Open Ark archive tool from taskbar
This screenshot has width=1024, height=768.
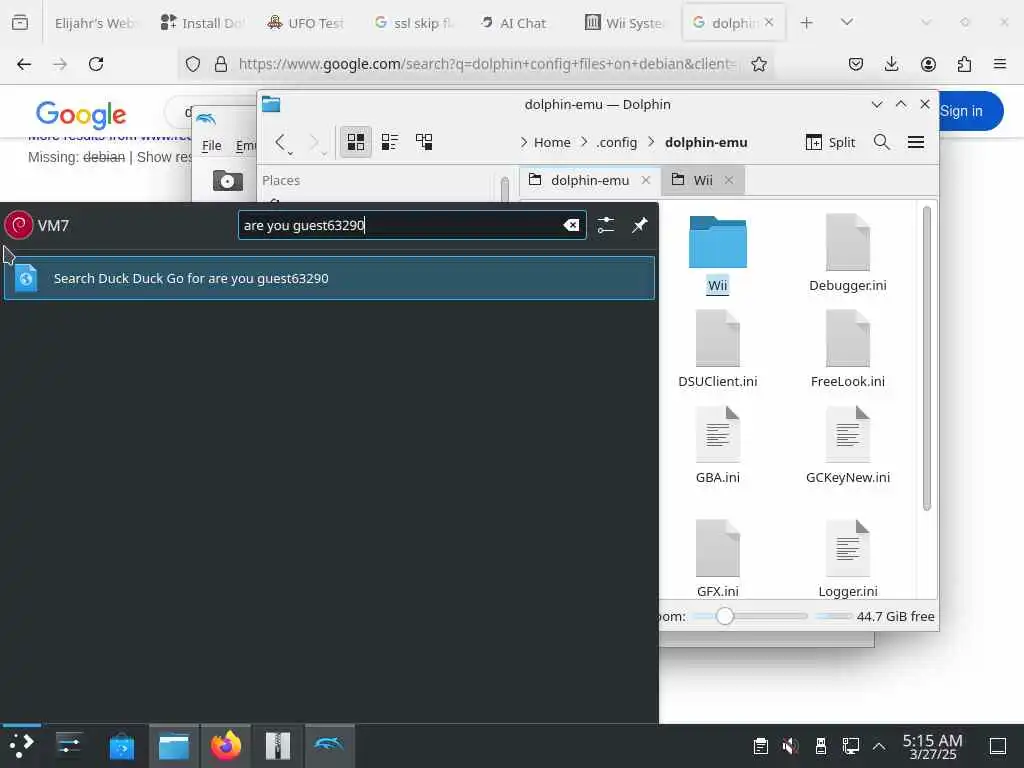coord(278,745)
